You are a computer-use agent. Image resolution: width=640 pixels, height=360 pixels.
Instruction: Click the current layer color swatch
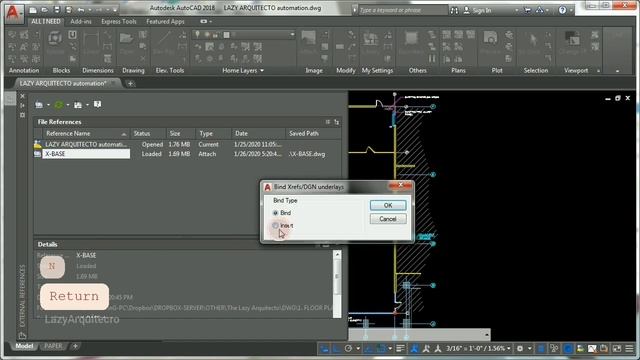click(x=227, y=35)
